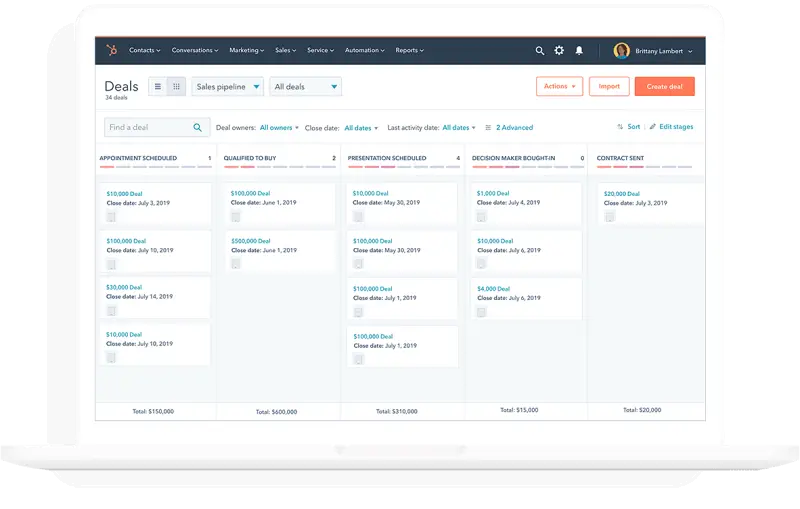Open Last activity date All dates filter
The width and height of the screenshot is (800, 509).
(x=459, y=128)
